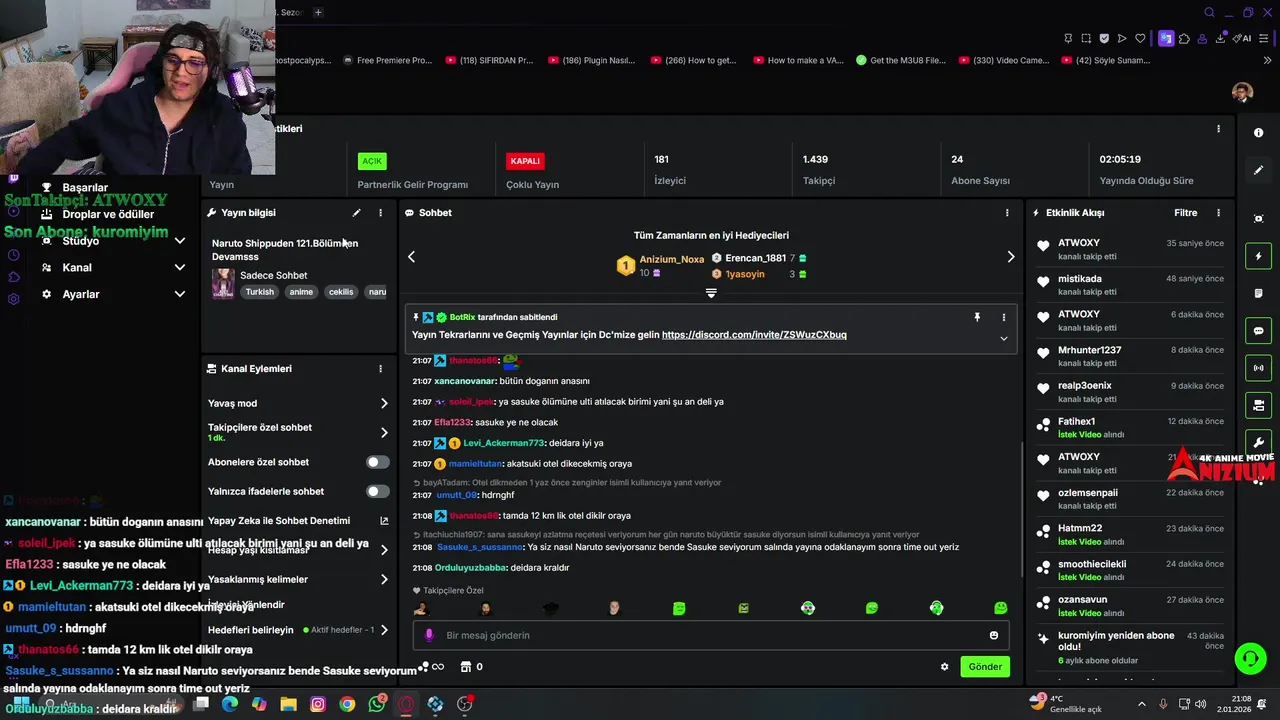Open Yayın bilgisi three-dot menu

(380, 213)
